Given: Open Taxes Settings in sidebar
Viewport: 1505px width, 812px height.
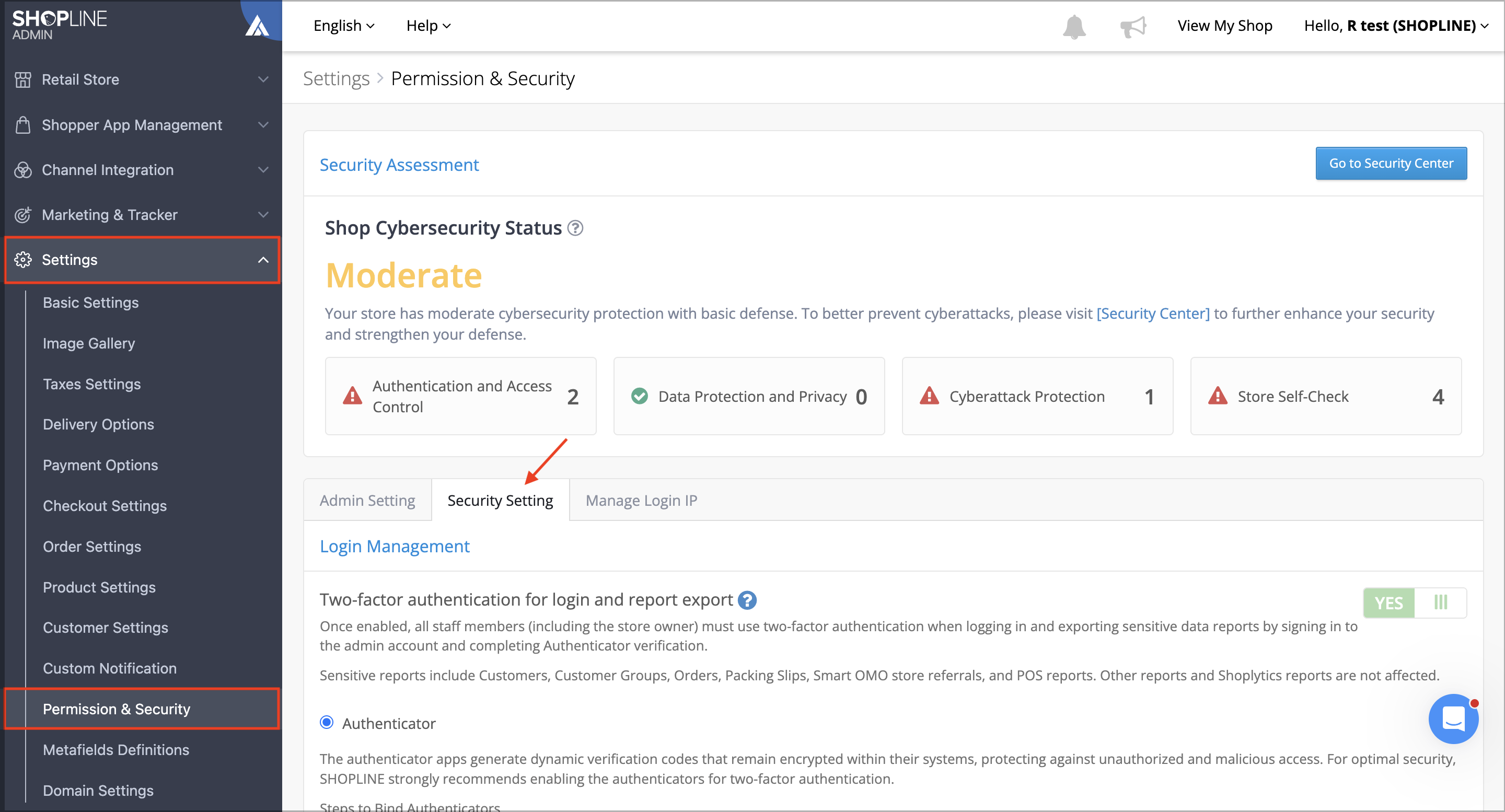Looking at the screenshot, I should [92, 384].
